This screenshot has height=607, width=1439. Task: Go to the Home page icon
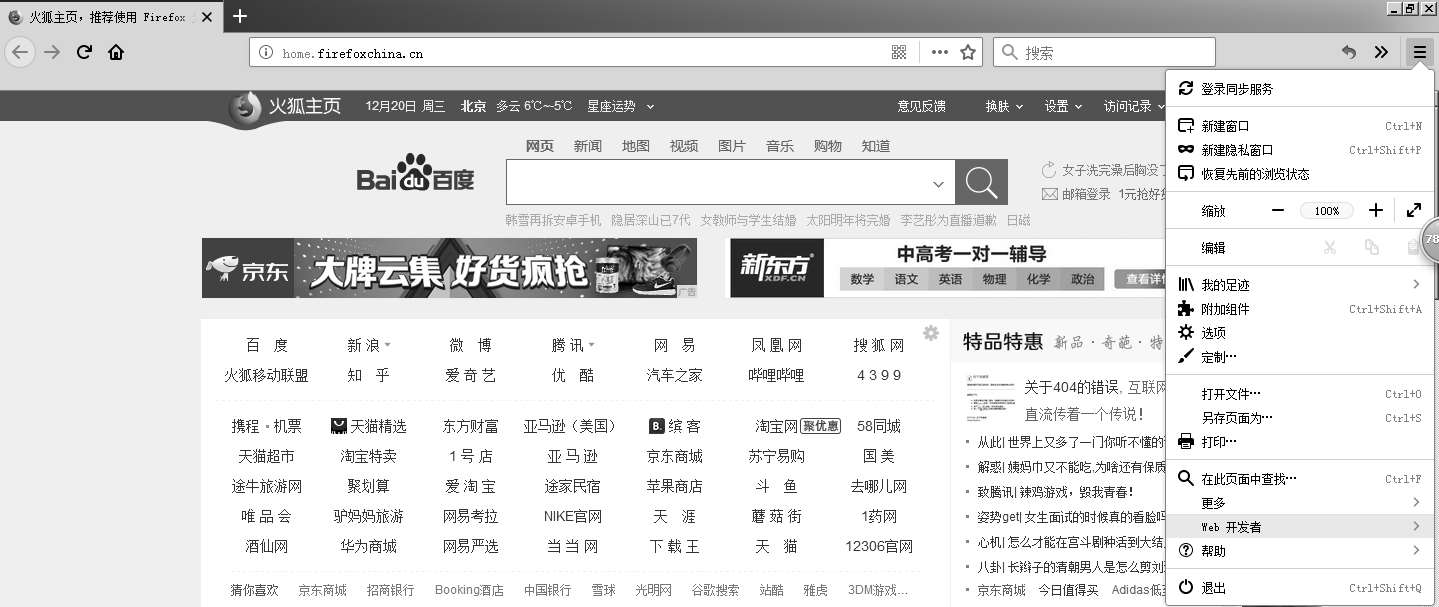(116, 52)
